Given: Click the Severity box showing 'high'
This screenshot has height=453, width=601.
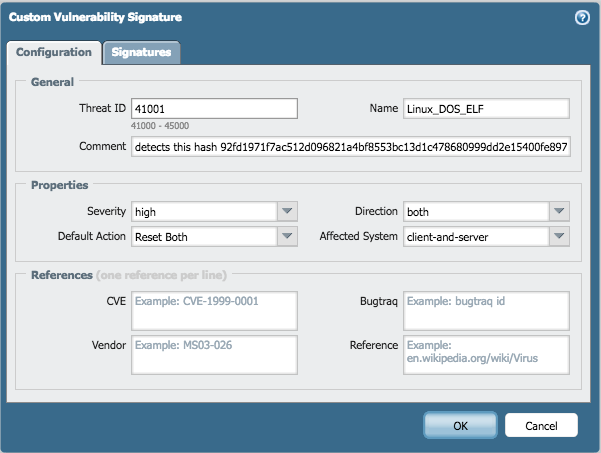Looking at the screenshot, I should 203,211.
